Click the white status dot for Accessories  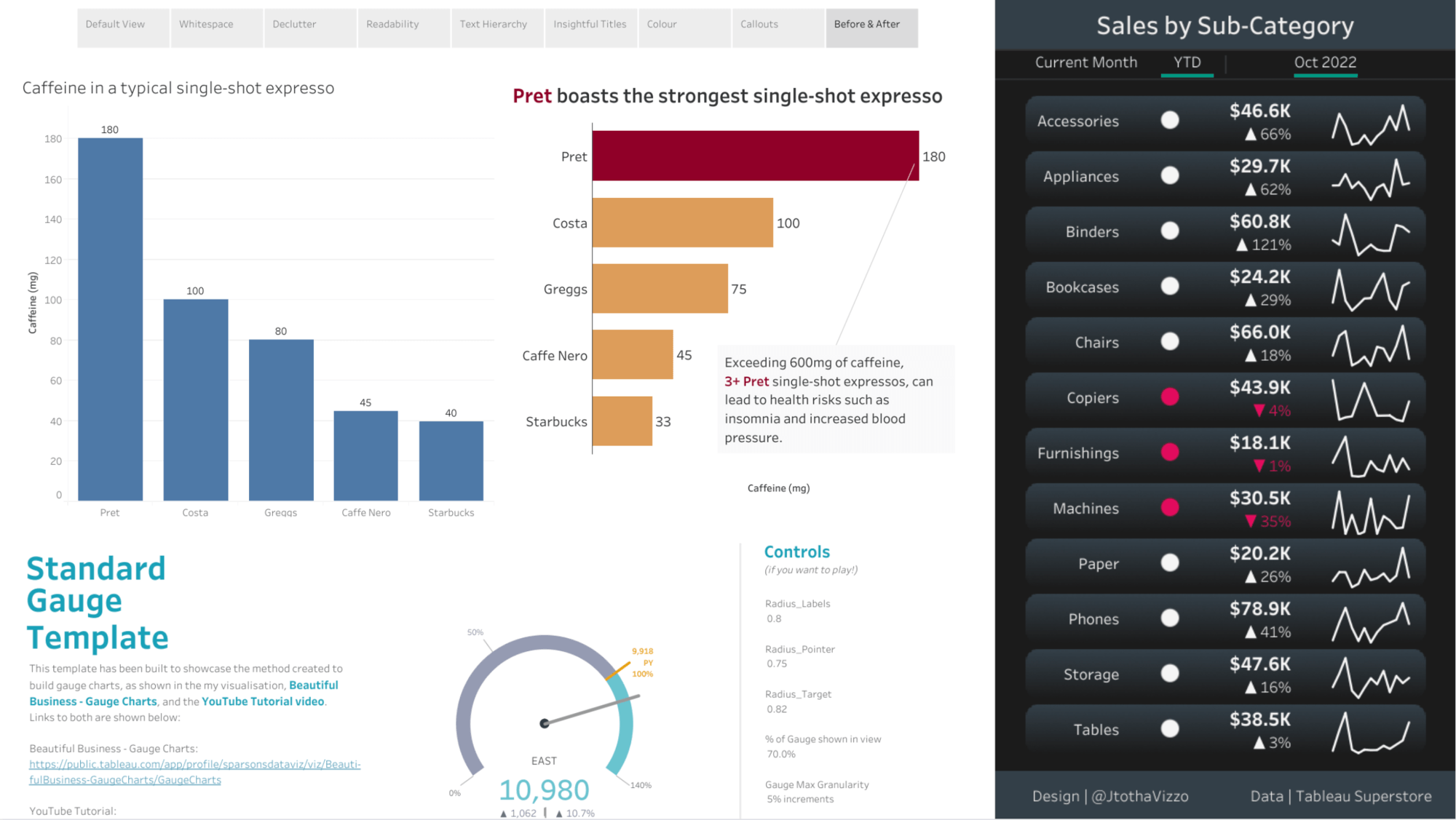(x=1170, y=120)
